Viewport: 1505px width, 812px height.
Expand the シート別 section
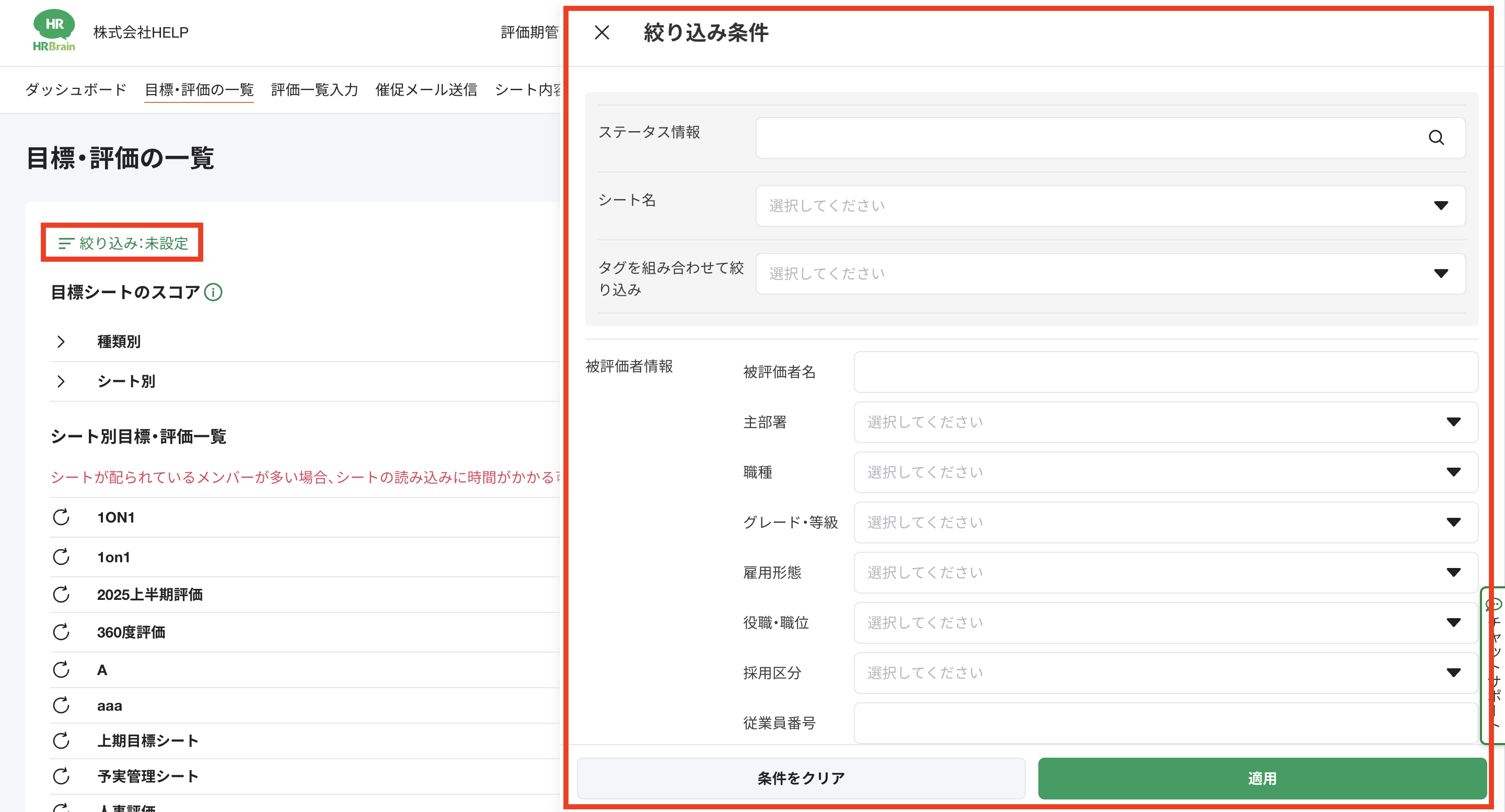[61, 381]
